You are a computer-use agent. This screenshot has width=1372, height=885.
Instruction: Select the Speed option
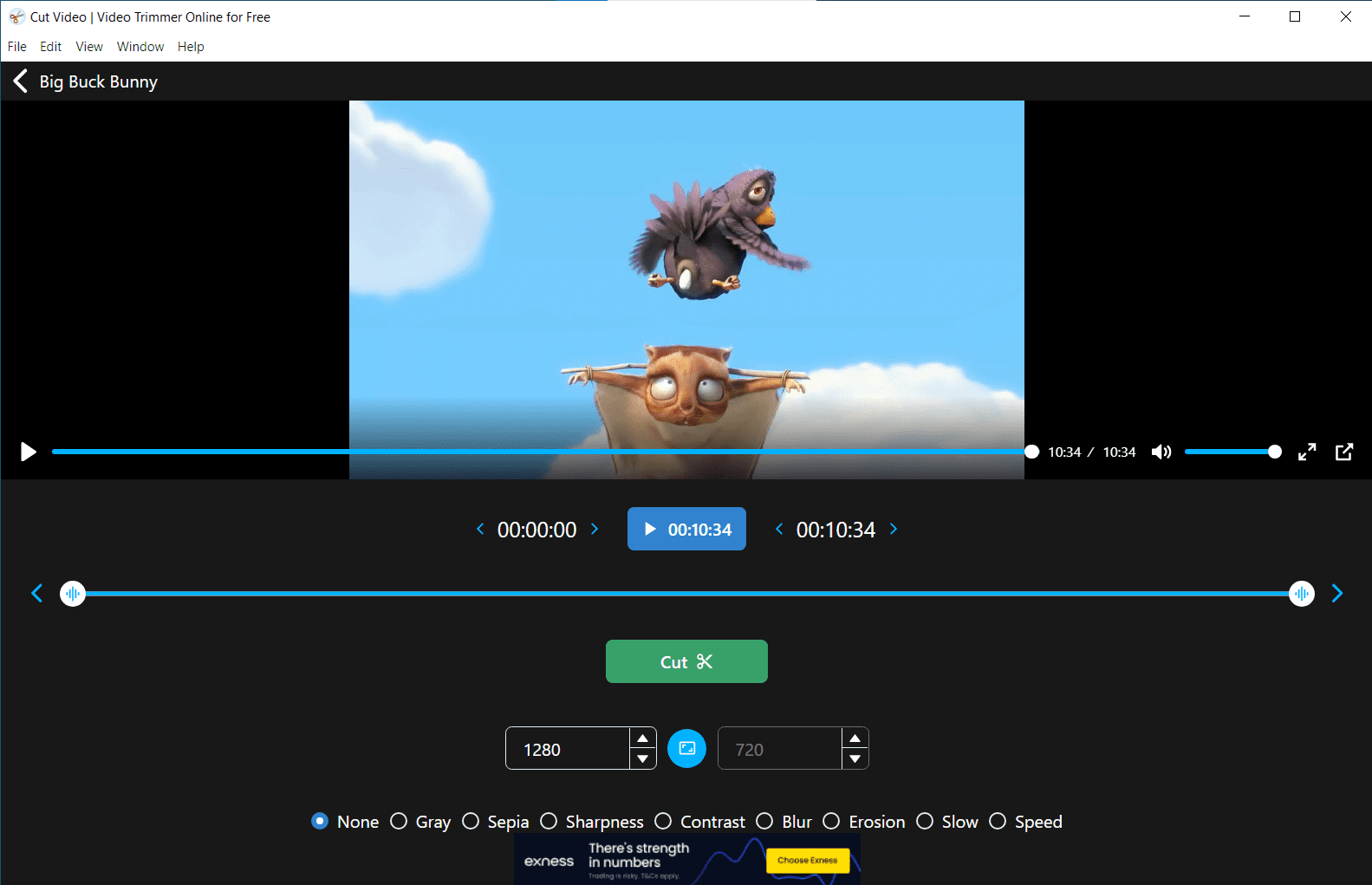point(1025,822)
